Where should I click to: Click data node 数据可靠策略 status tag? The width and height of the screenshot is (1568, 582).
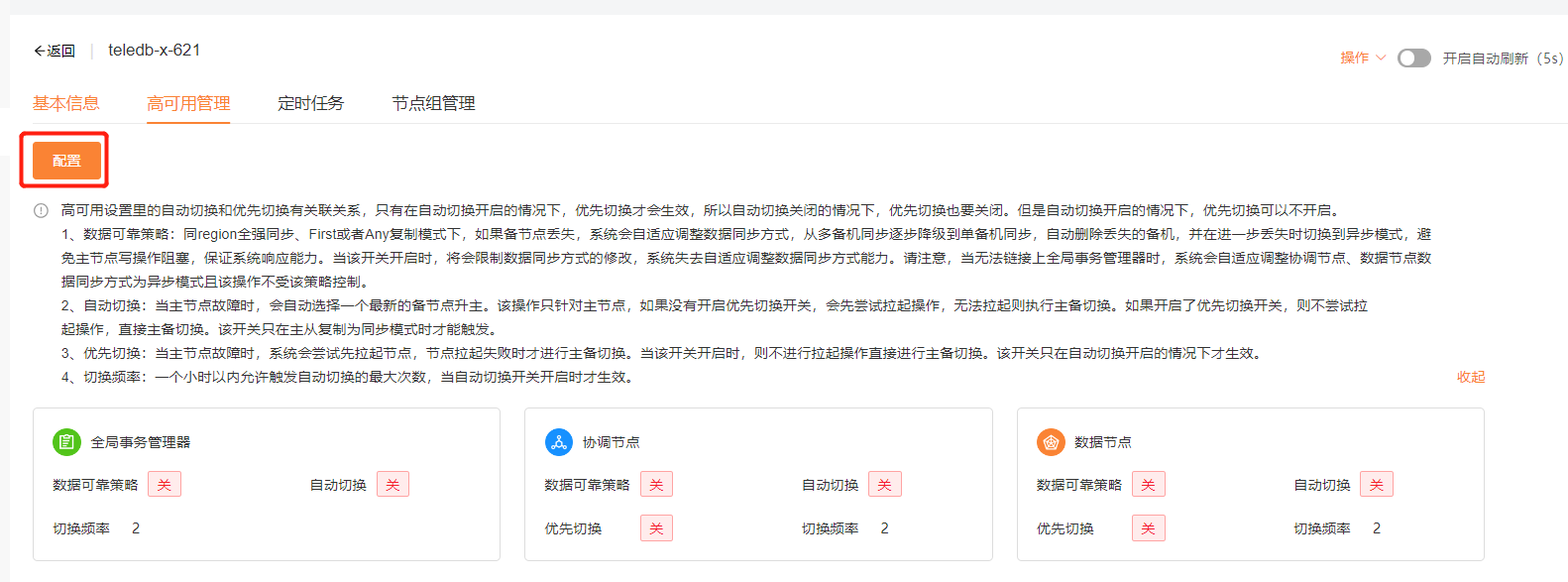(x=1148, y=485)
